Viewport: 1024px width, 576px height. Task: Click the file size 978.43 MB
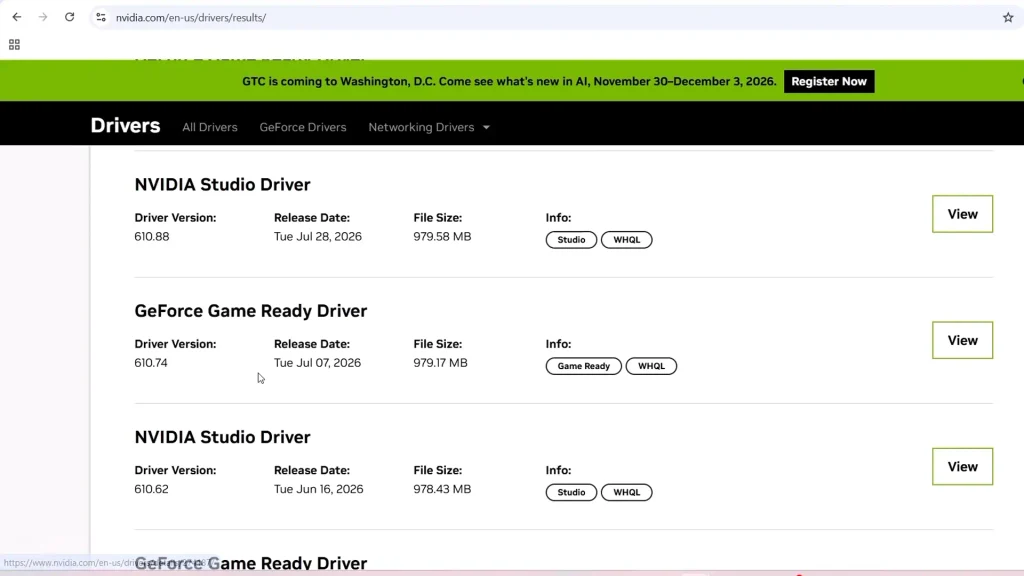coord(442,489)
